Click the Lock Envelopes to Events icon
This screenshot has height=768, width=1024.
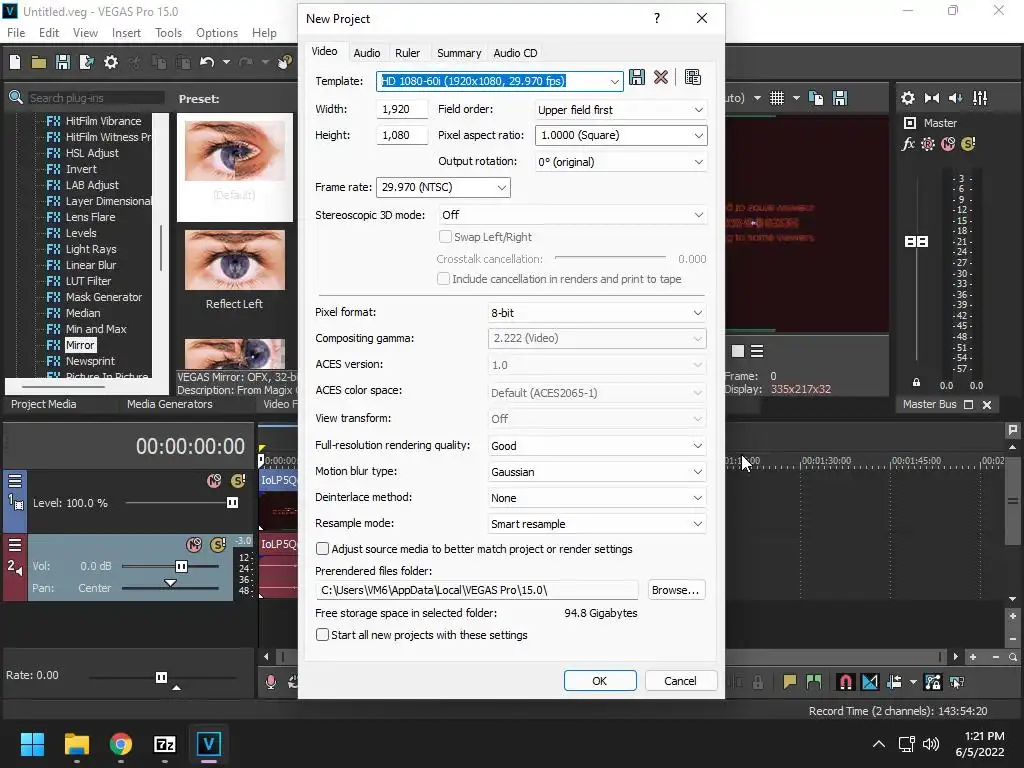tap(933, 682)
